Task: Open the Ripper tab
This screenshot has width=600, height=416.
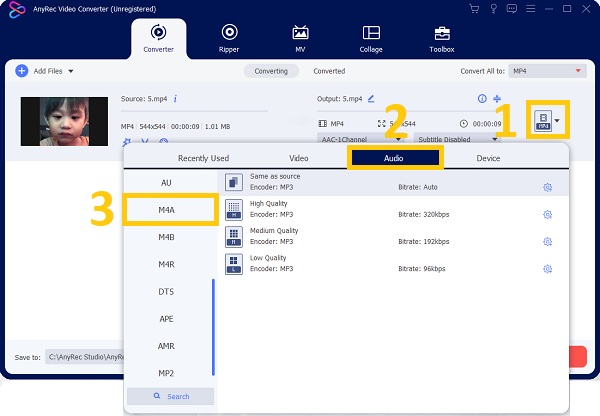Action: (229, 39)
